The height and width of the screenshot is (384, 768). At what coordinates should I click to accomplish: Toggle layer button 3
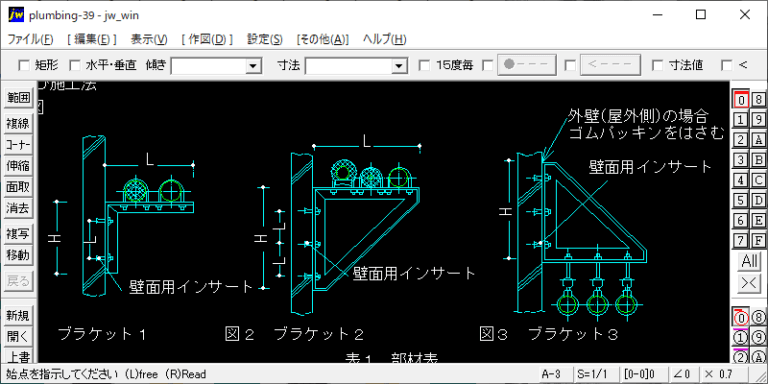pos(741,160)
